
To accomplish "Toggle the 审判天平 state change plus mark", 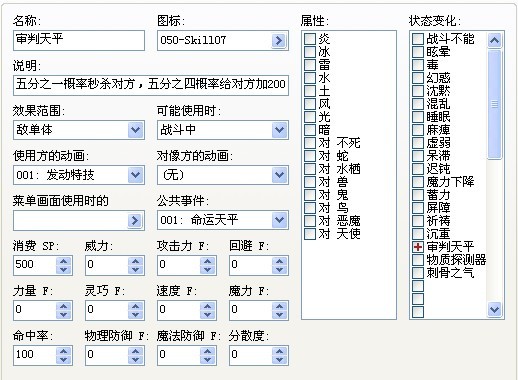I will (418, 247).
